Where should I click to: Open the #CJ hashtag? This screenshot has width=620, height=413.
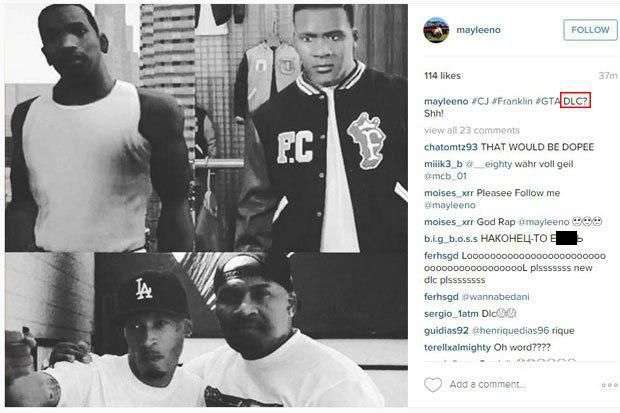(480, 101)
